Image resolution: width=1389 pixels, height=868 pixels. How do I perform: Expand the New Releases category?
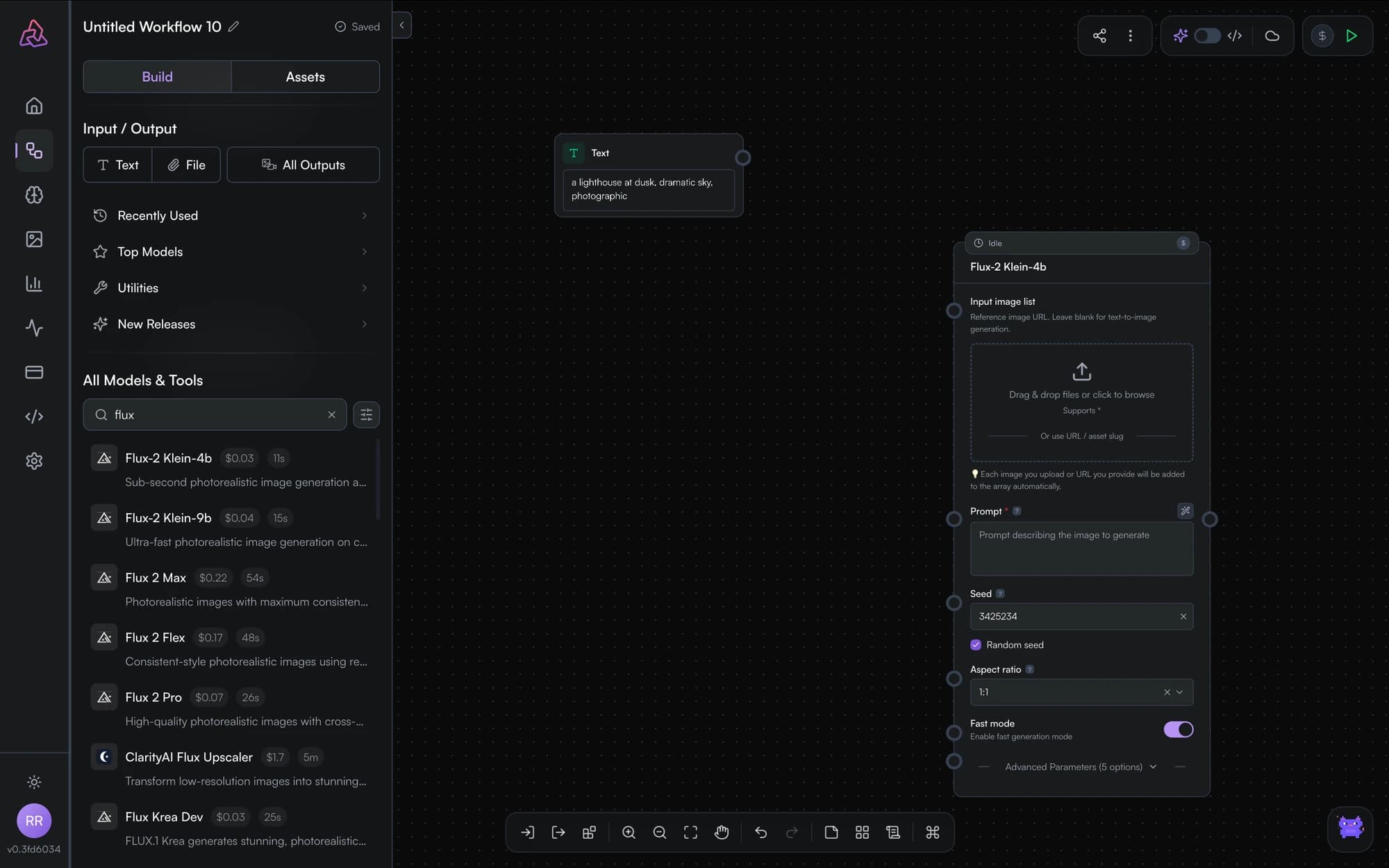(x=231, y=324)
